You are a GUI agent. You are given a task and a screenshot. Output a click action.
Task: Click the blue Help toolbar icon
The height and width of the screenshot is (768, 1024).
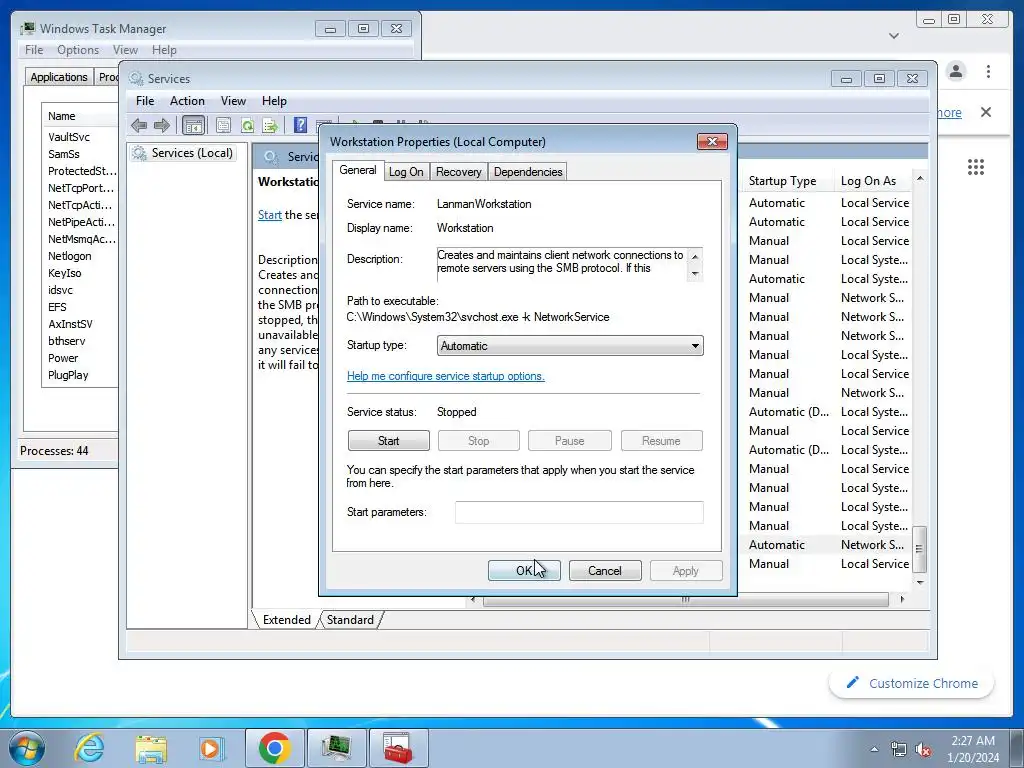pyautogui.click(x=300, y=125)
